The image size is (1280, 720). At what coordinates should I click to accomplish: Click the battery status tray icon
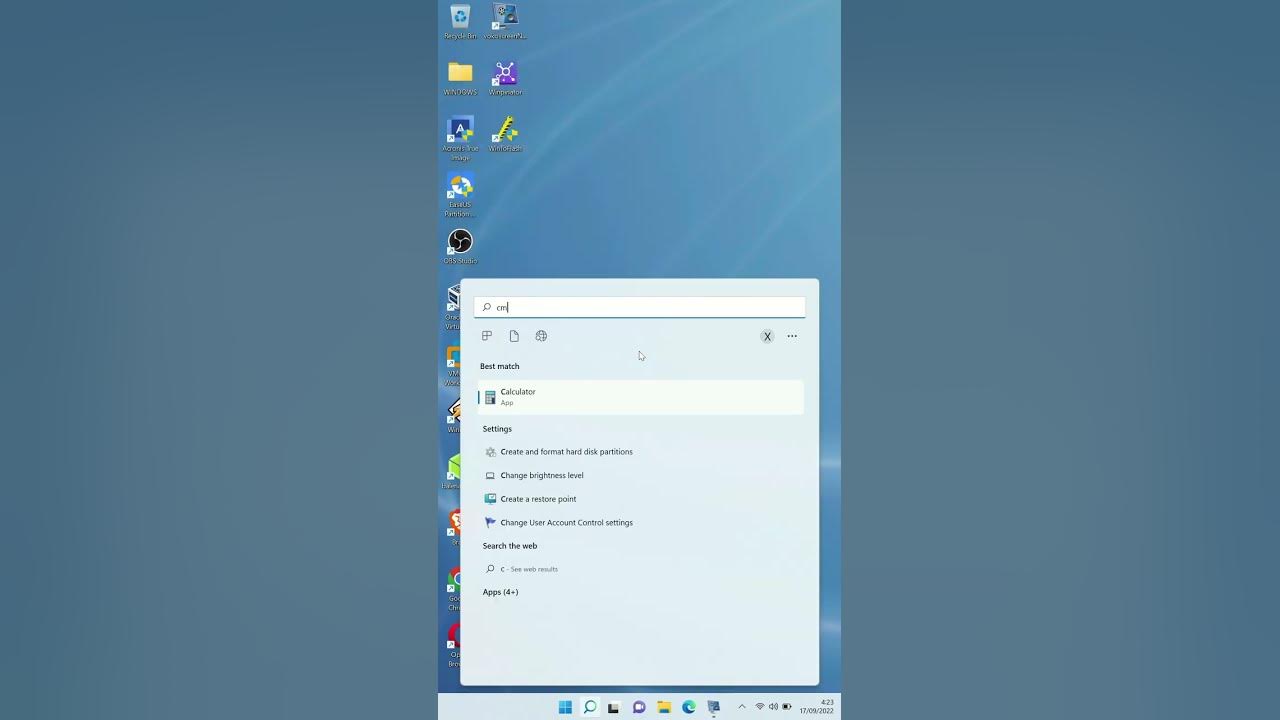787,707
